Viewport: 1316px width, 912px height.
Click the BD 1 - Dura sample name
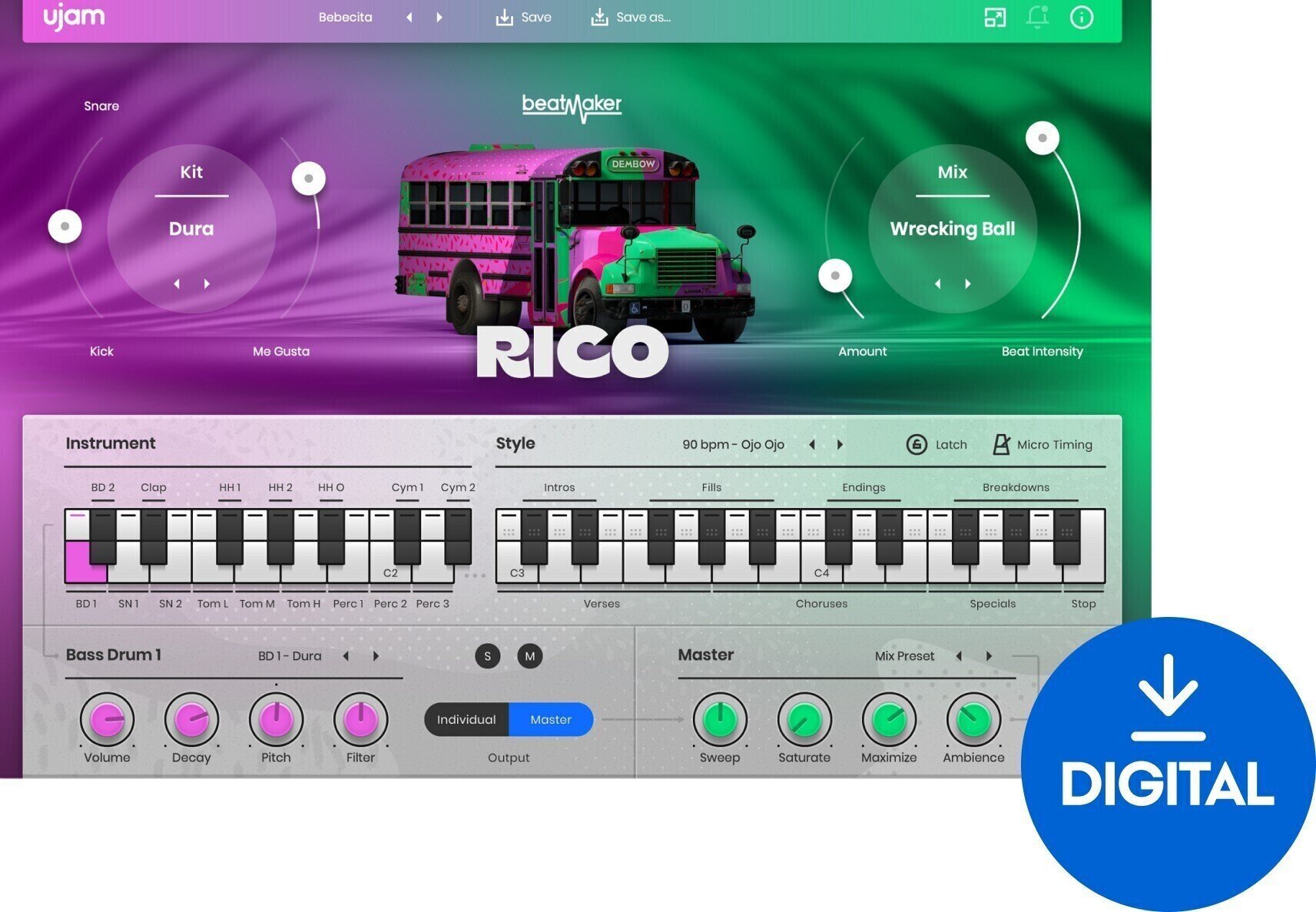tap(290, 655)
